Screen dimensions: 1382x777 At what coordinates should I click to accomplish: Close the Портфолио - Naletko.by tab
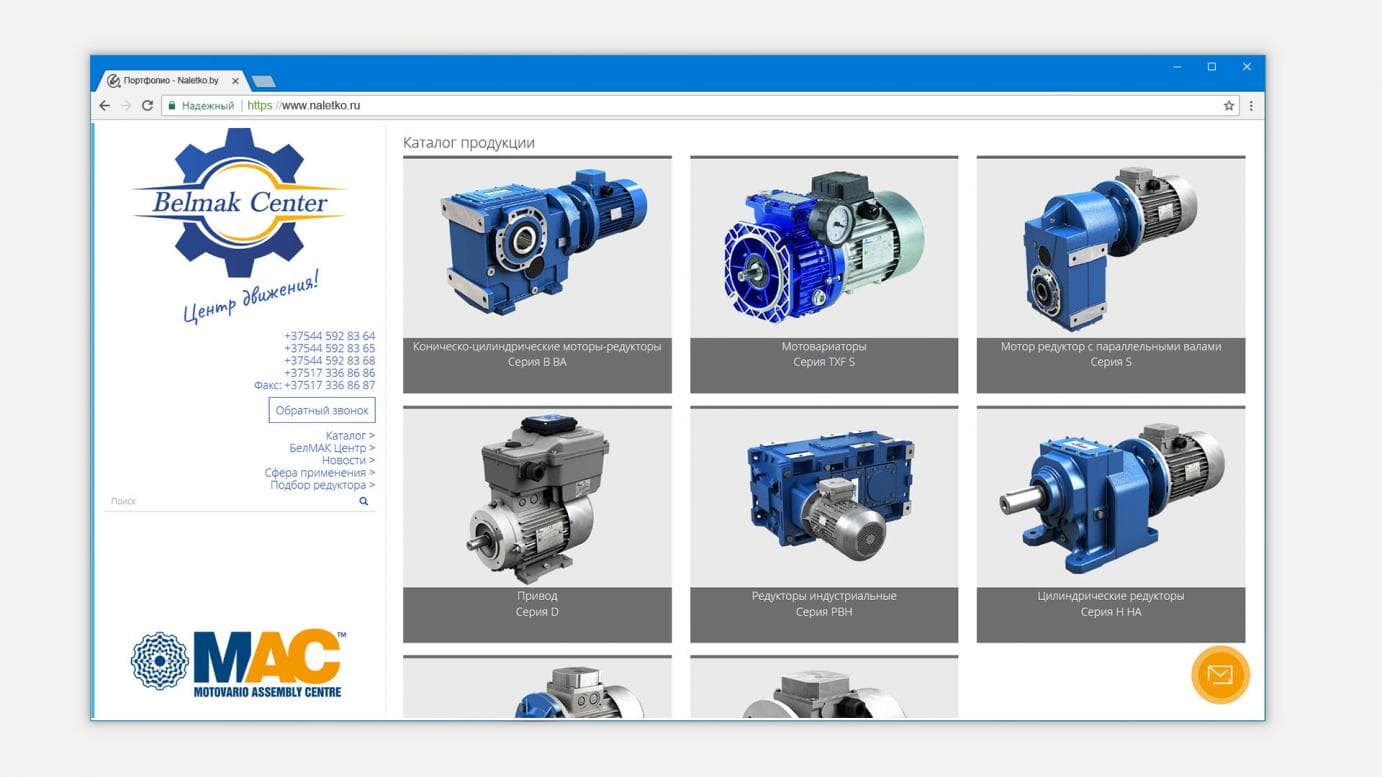point(236,81)
